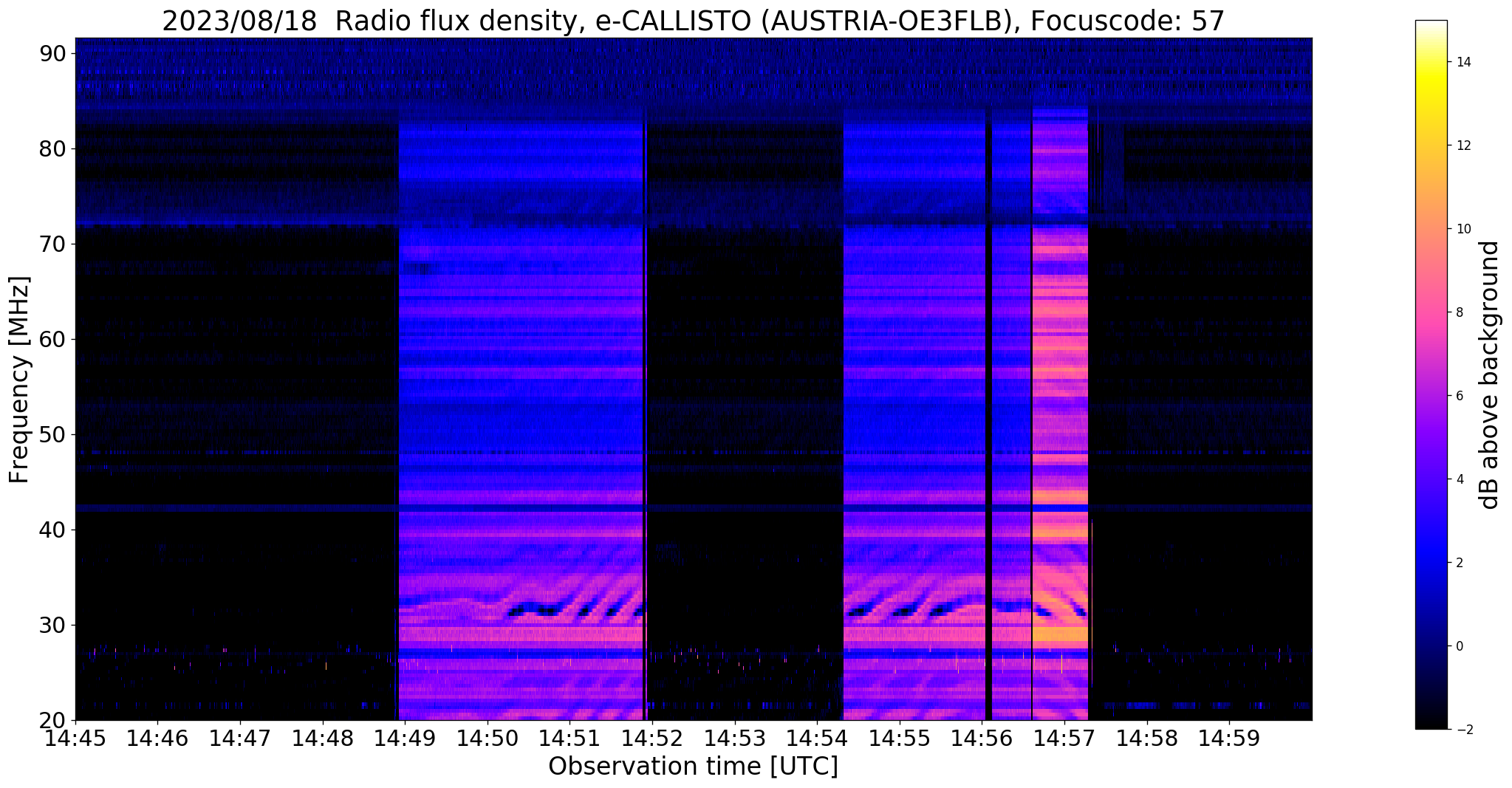Viewport: 1512px width, 788px height.
Task: Click the 'Observation time [UTC]' x-axis label
Action: [x=693, y=767]
